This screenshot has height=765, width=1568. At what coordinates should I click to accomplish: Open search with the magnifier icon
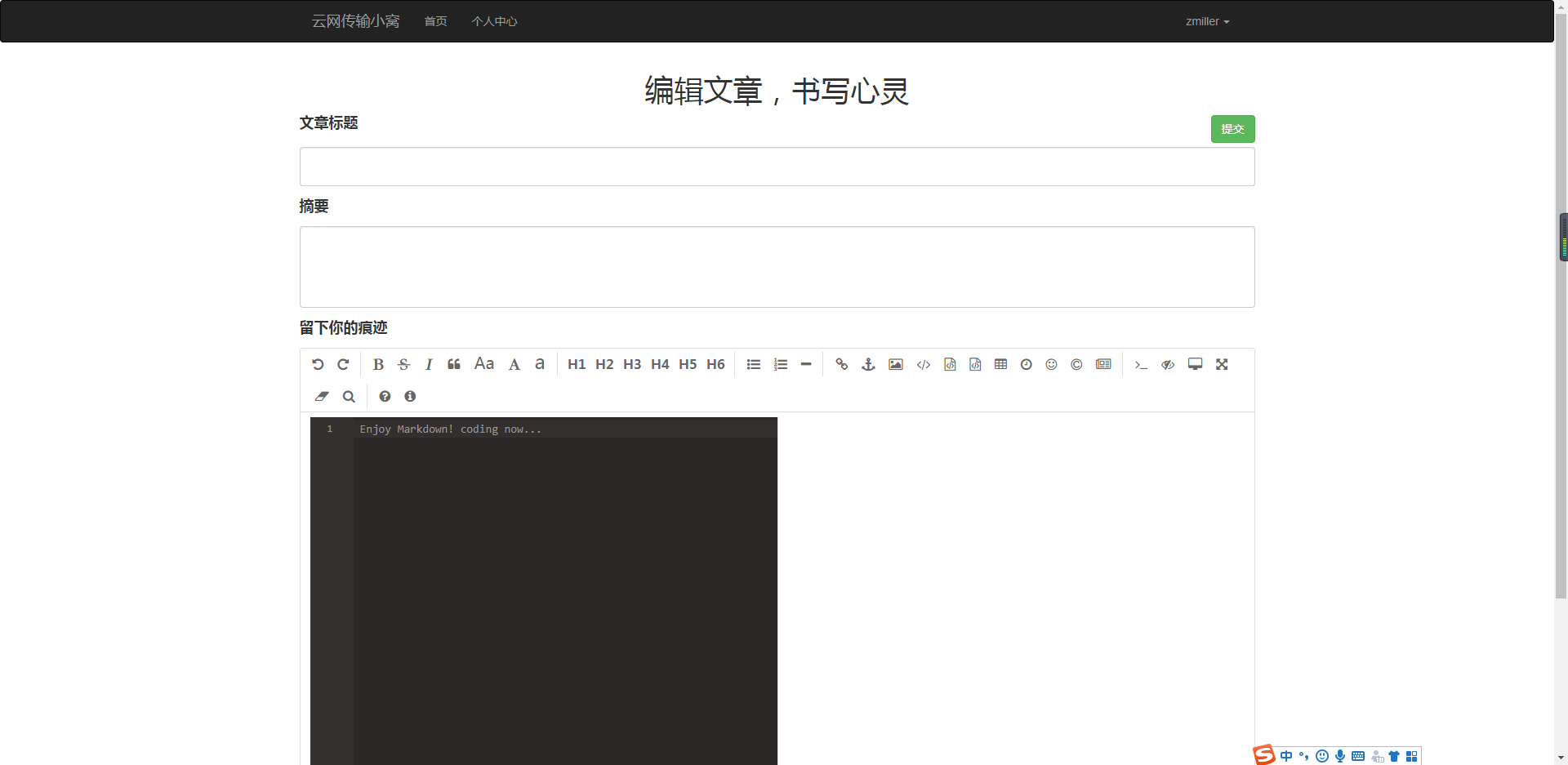(x=349, y=396)
